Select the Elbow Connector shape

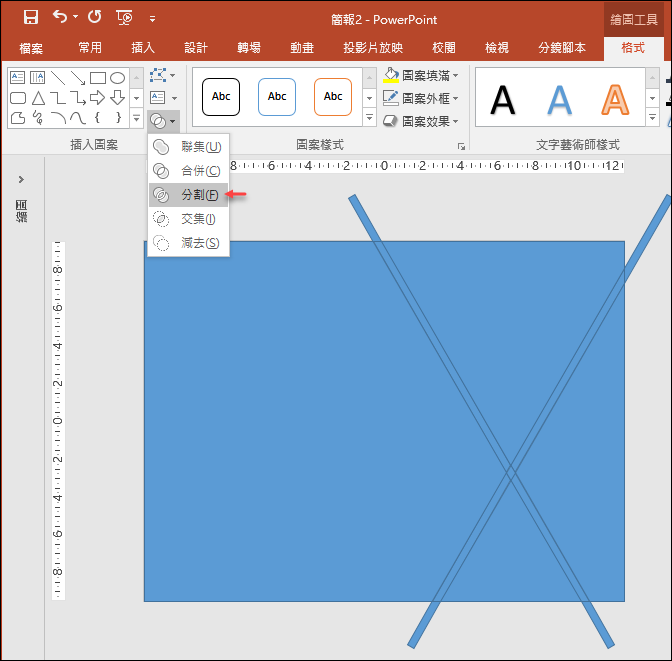[x=58, y=98]
